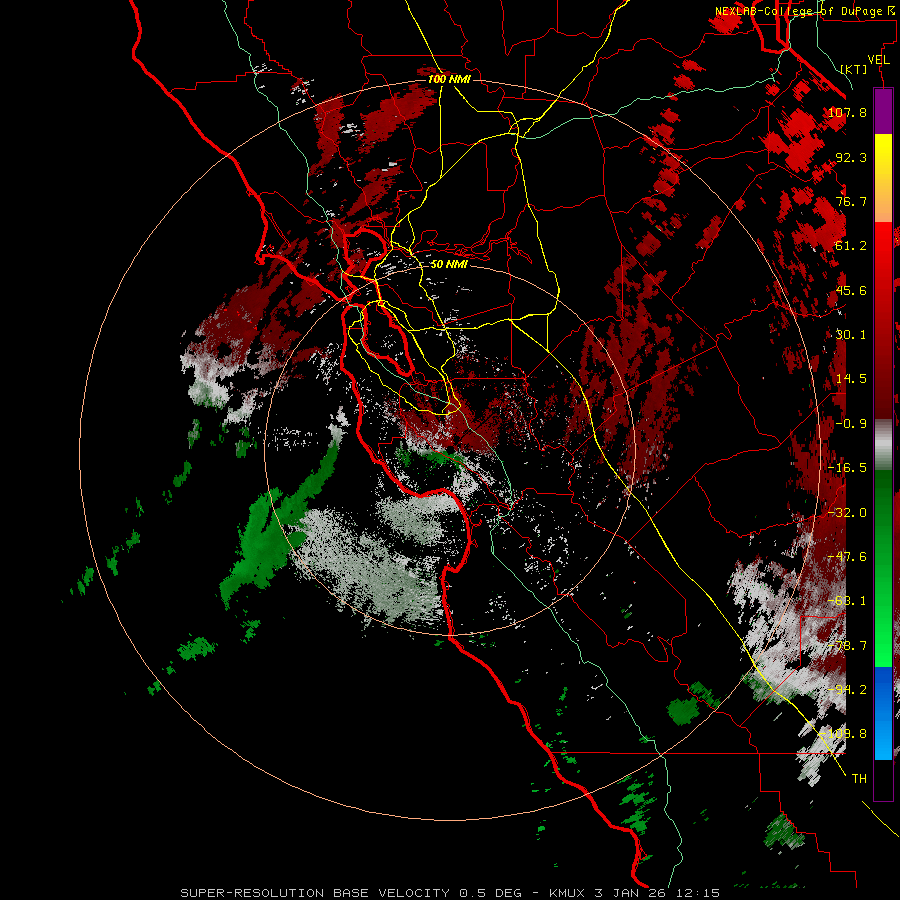Select the -32.0 value on velocity scale
This screenshot has height=900, width=900.
[x=847, y=513]
